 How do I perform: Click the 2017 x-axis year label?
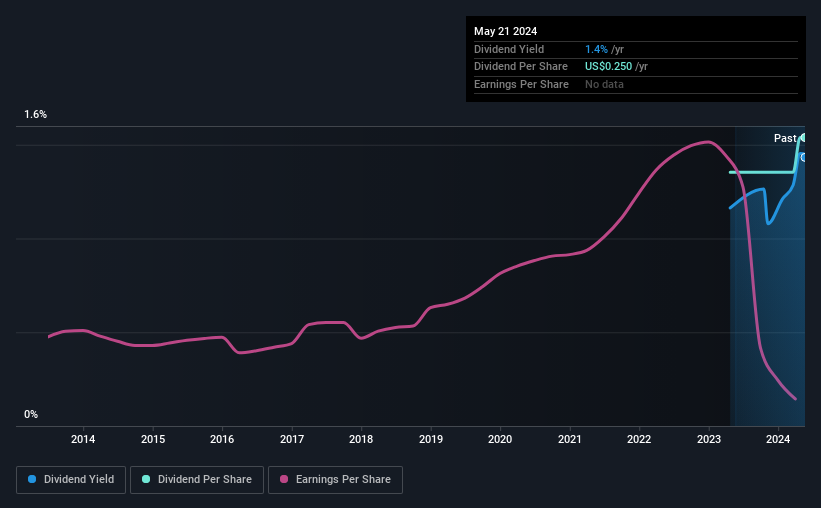pyautogui.click(x=292, y=439)
